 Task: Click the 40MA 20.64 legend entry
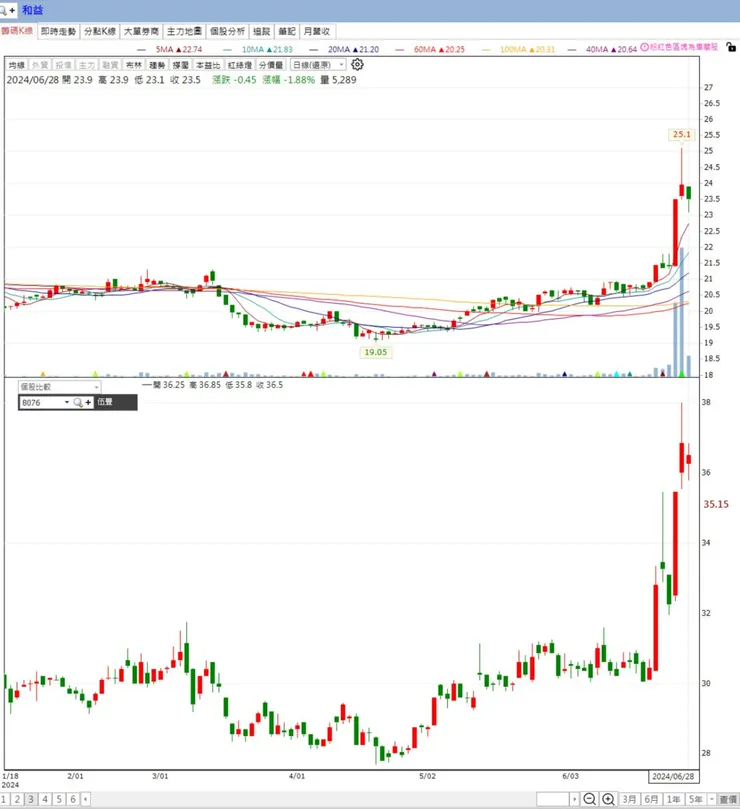tap(602, 50)
